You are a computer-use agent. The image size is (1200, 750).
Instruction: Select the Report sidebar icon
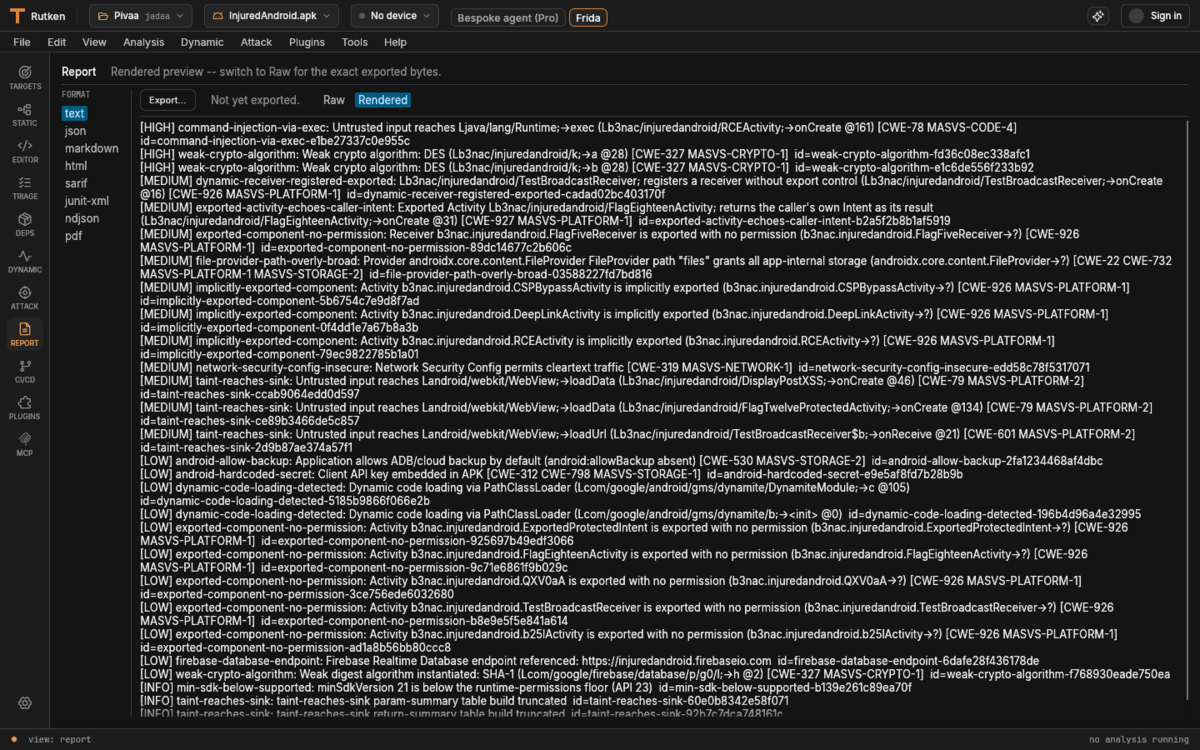(x=25, y=334)
